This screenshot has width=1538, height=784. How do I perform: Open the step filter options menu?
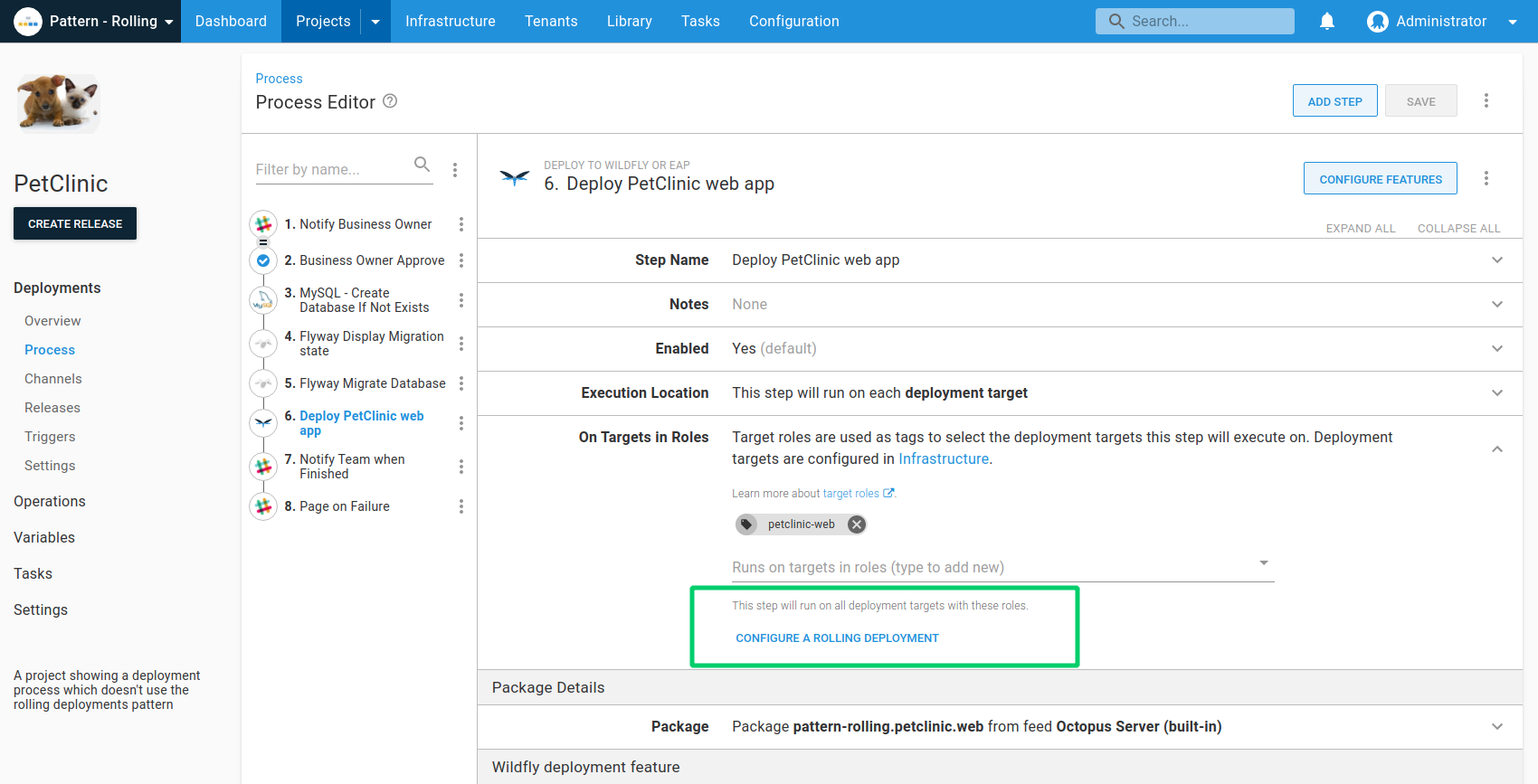(455, 170)
